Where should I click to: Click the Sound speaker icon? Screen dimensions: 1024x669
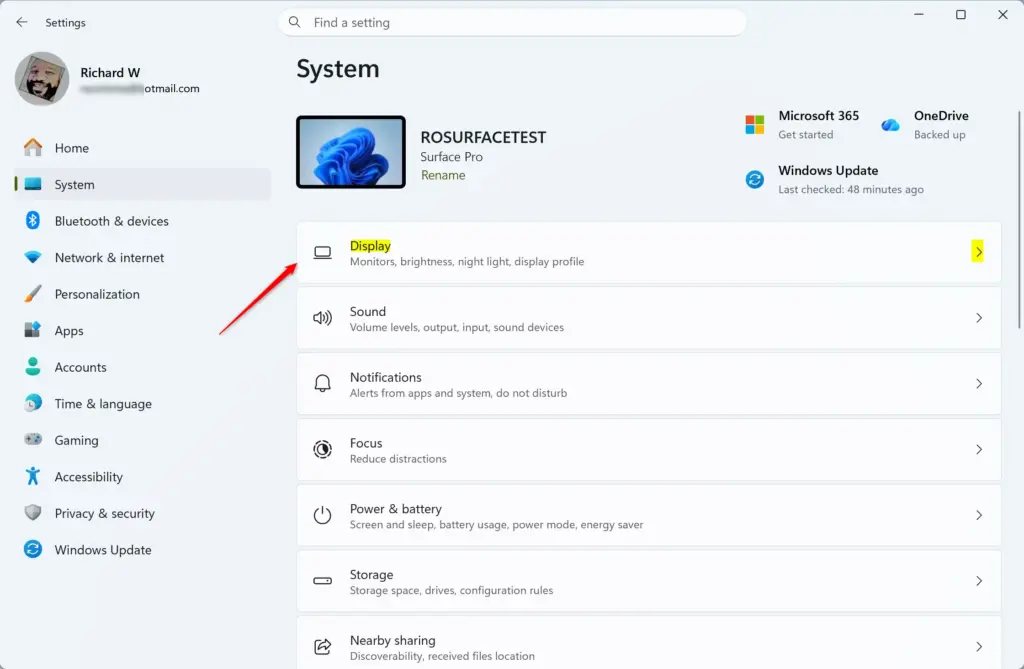coord(323,318)
